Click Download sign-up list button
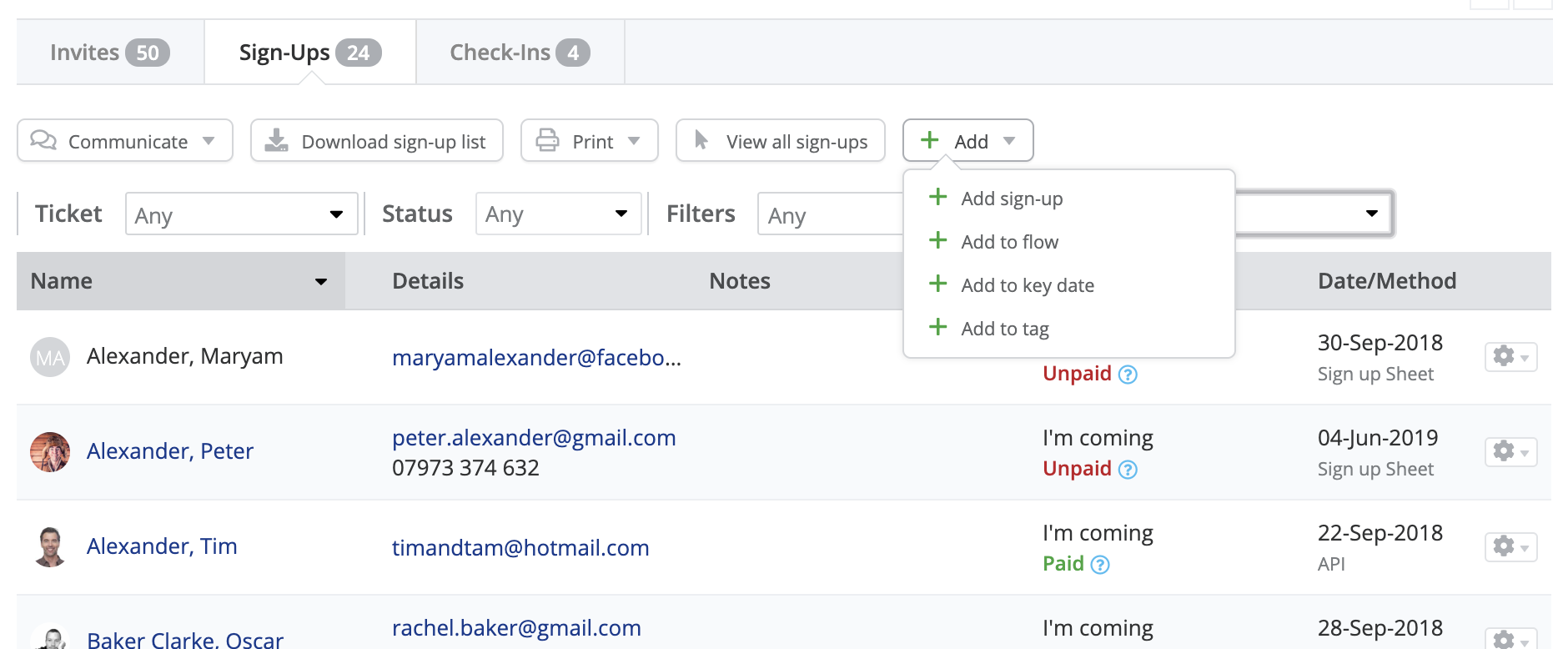 377,141
